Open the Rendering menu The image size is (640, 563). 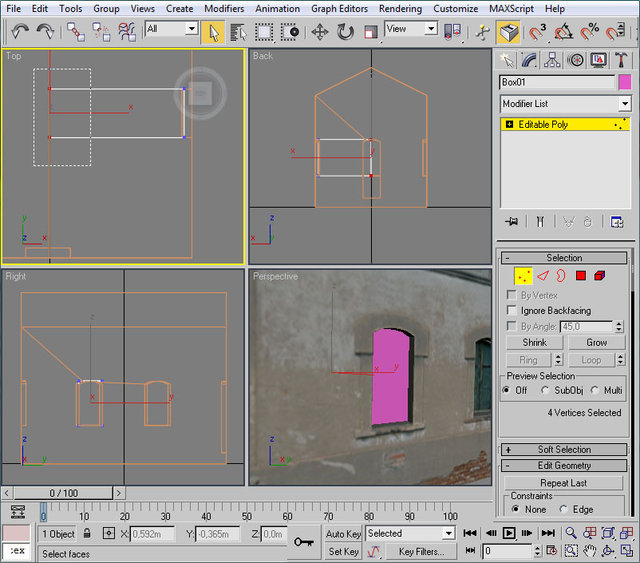400,8
